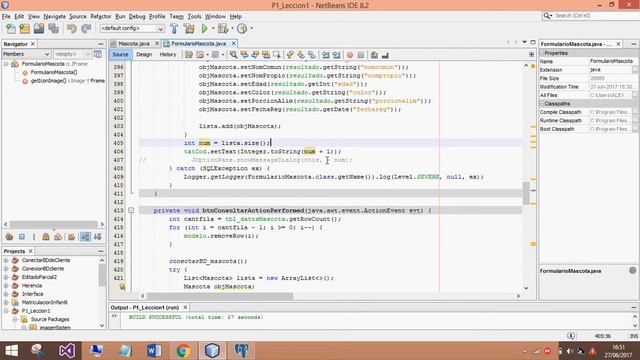Open the Refactor menu
Viewport: 640px width, 360px height.
click(100, 16)
